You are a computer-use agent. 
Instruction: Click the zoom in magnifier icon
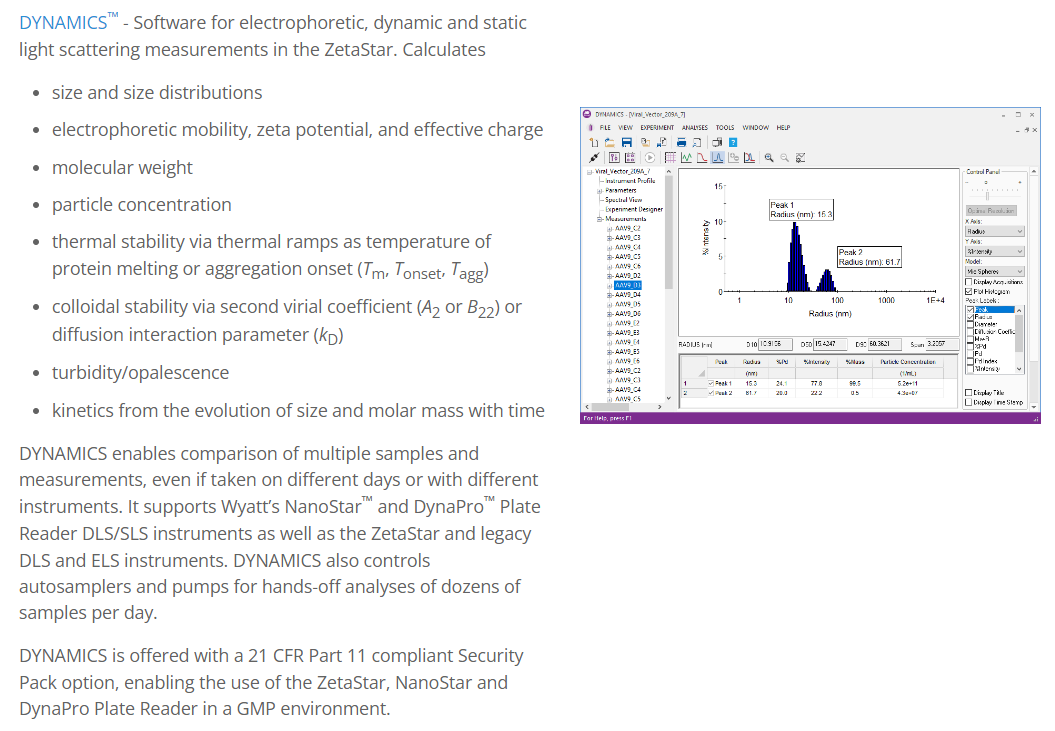768,157
